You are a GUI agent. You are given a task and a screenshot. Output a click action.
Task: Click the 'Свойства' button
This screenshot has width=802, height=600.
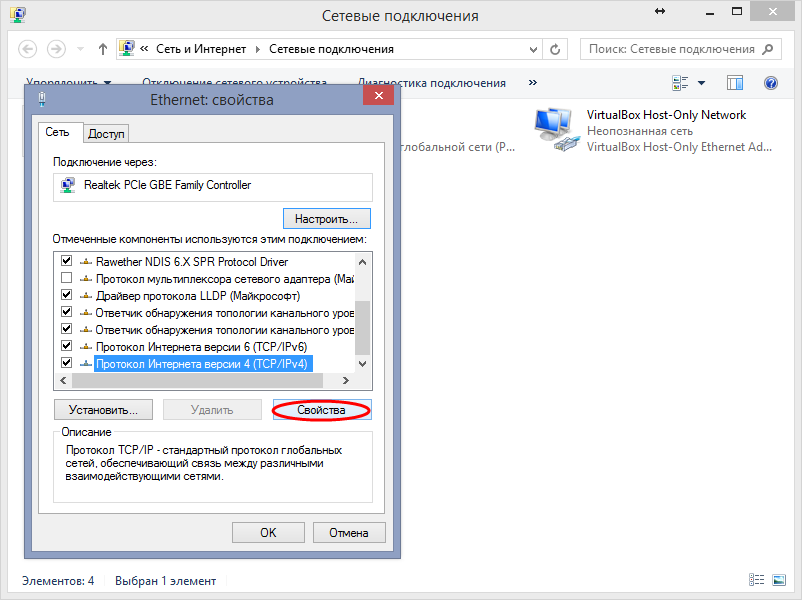[322, 410]
